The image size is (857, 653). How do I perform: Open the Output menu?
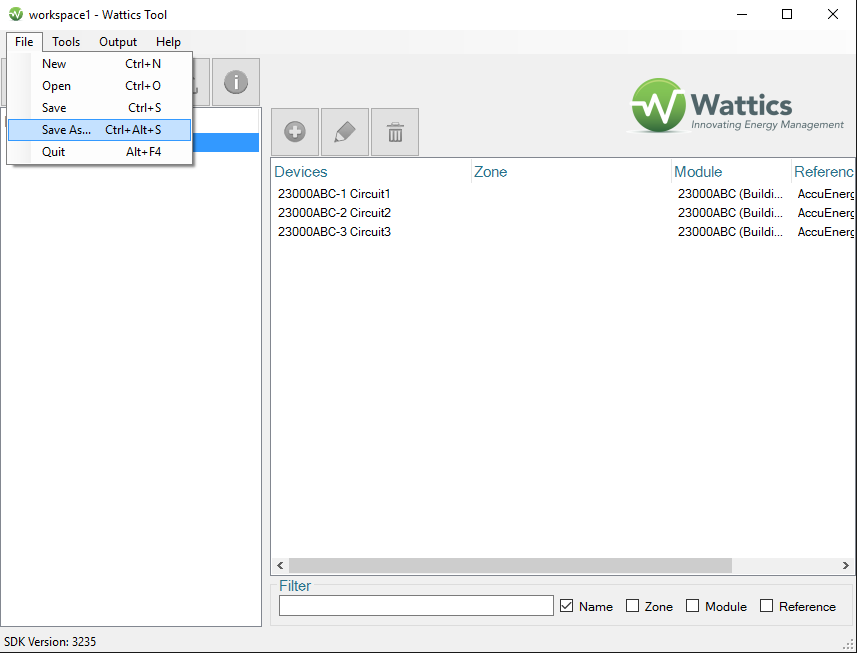click(118, 42)
